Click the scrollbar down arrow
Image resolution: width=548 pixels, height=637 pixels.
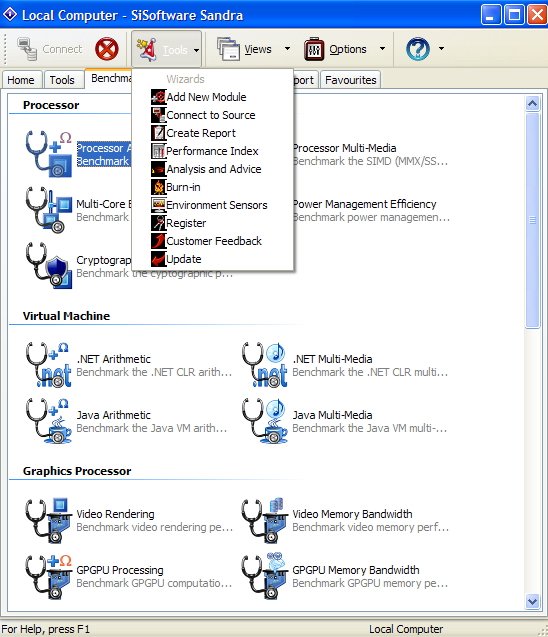[x=532, y=601]
